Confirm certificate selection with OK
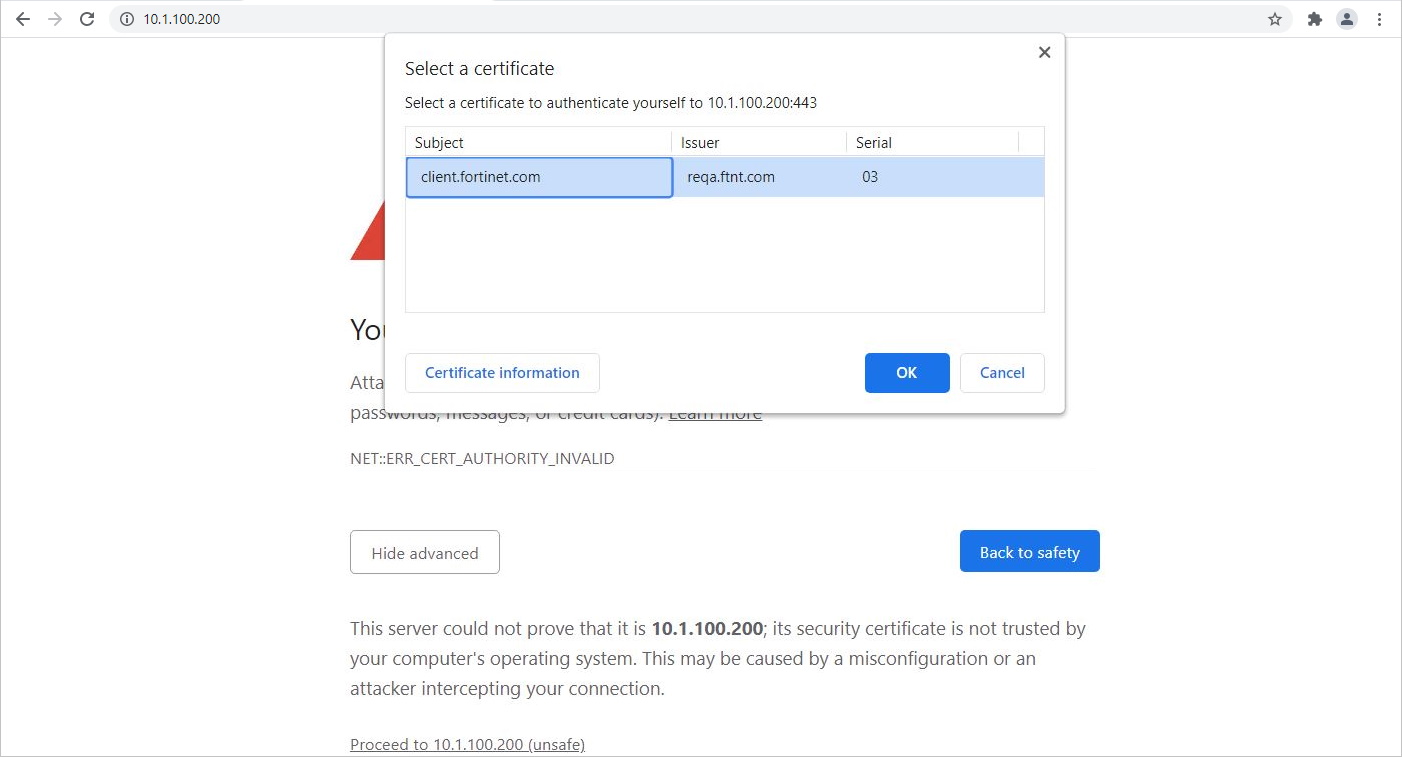Screen dimensions: 1402x757 [x=906, y=372]
